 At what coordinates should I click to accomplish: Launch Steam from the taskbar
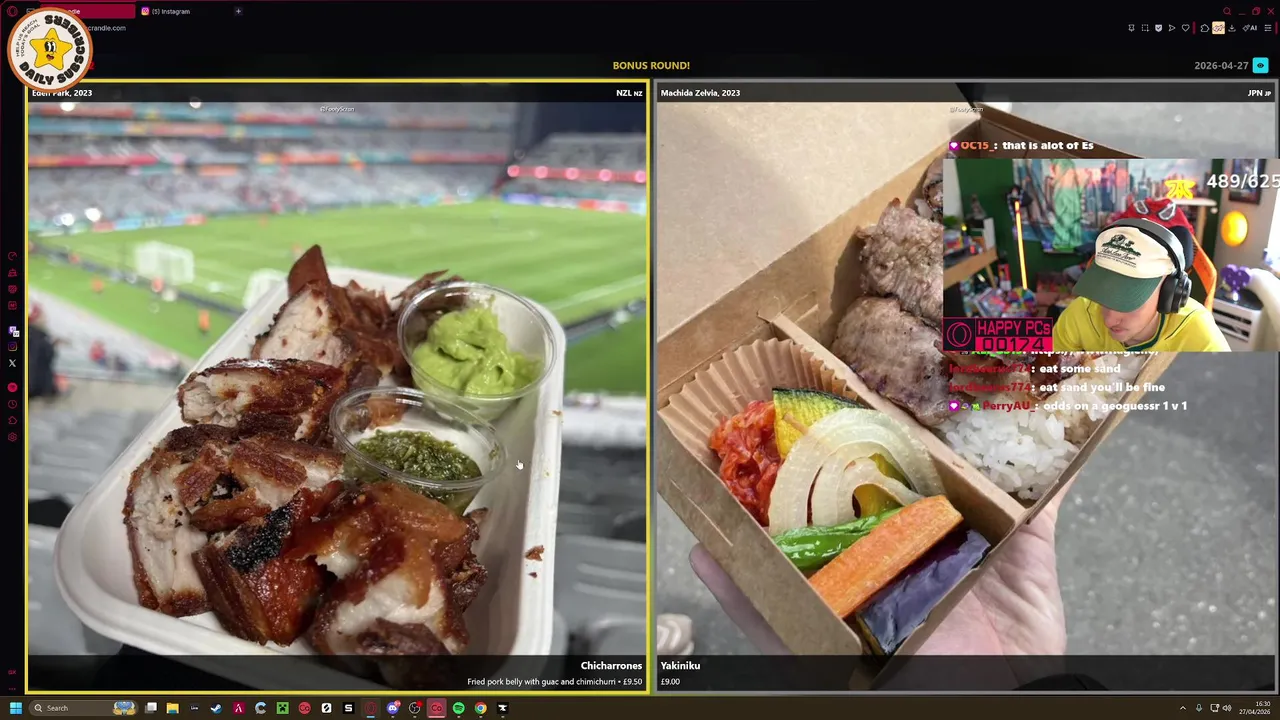(216, 708)
